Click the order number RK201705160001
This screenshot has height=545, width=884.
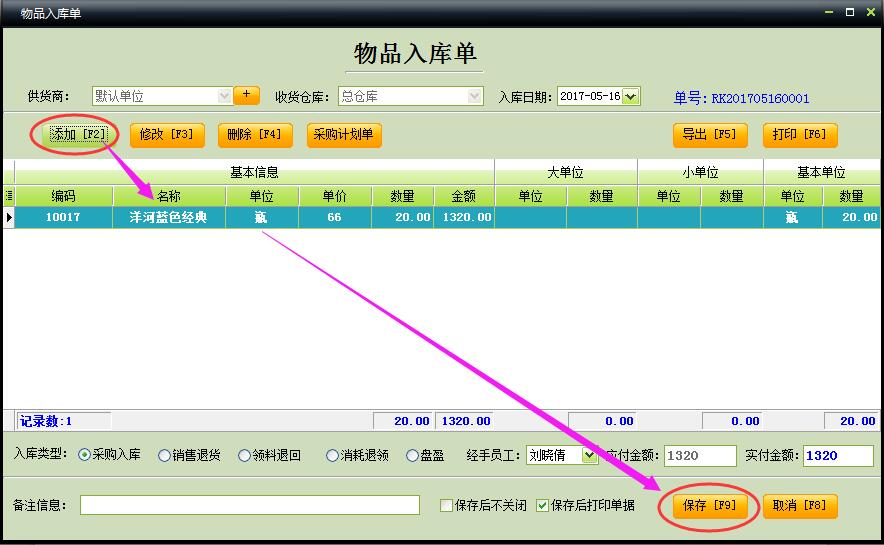coord(760,99)
